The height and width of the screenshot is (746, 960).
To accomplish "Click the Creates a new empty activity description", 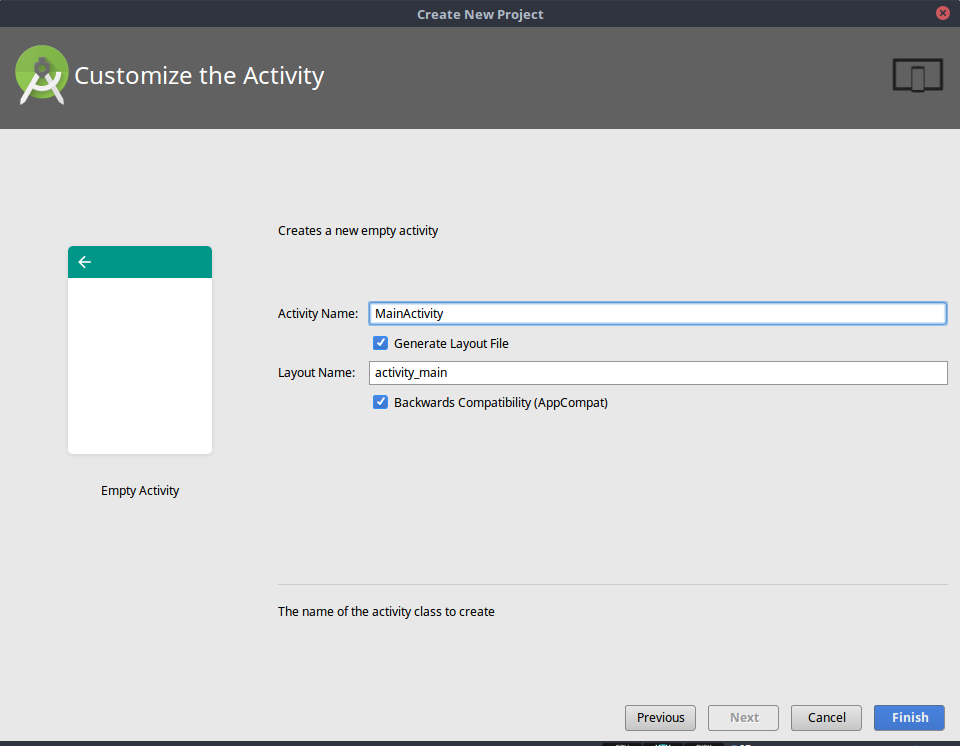I will 358,230.
